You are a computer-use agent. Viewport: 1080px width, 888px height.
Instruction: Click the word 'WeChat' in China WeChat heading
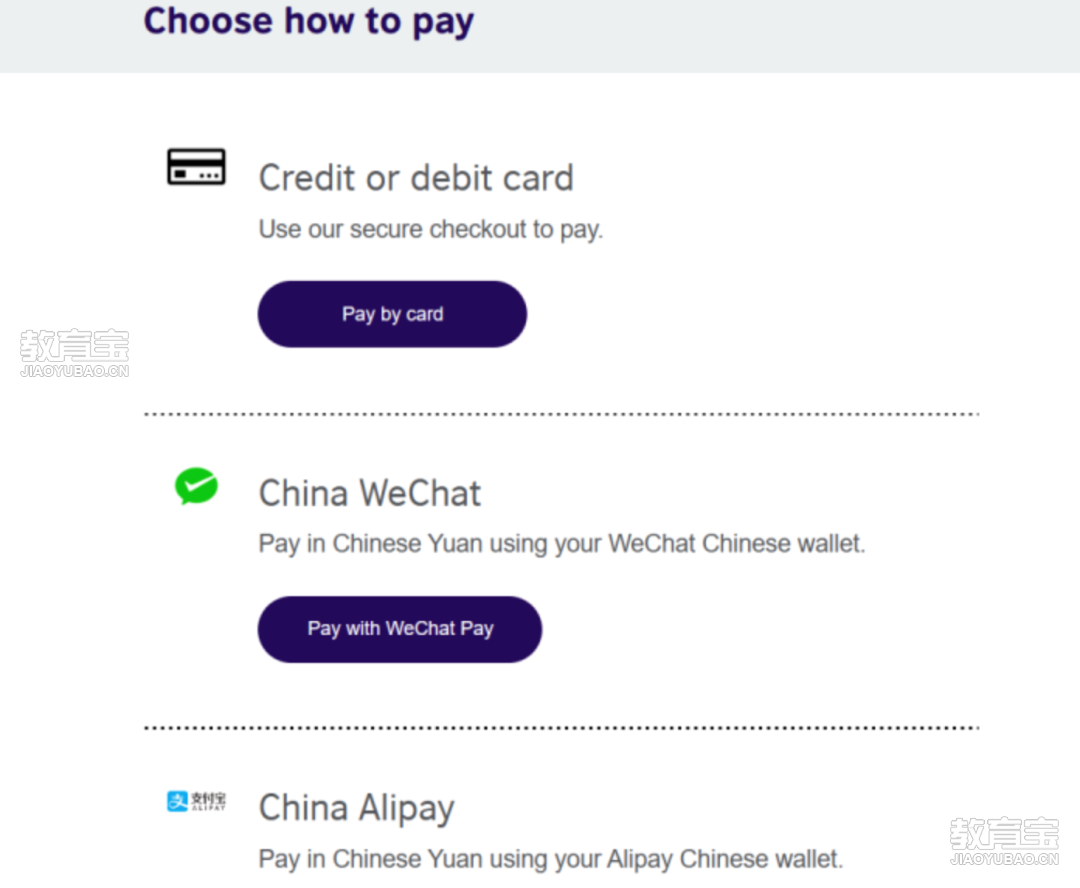point(420,493)
